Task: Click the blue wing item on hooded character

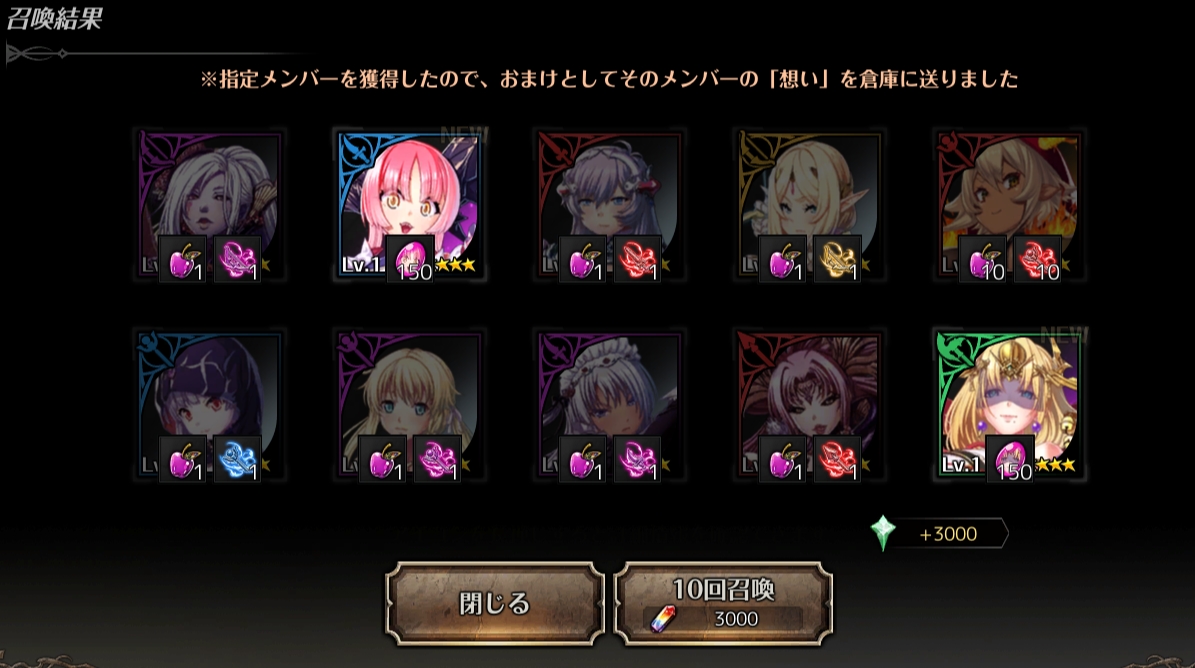Action: click(237, 459)
